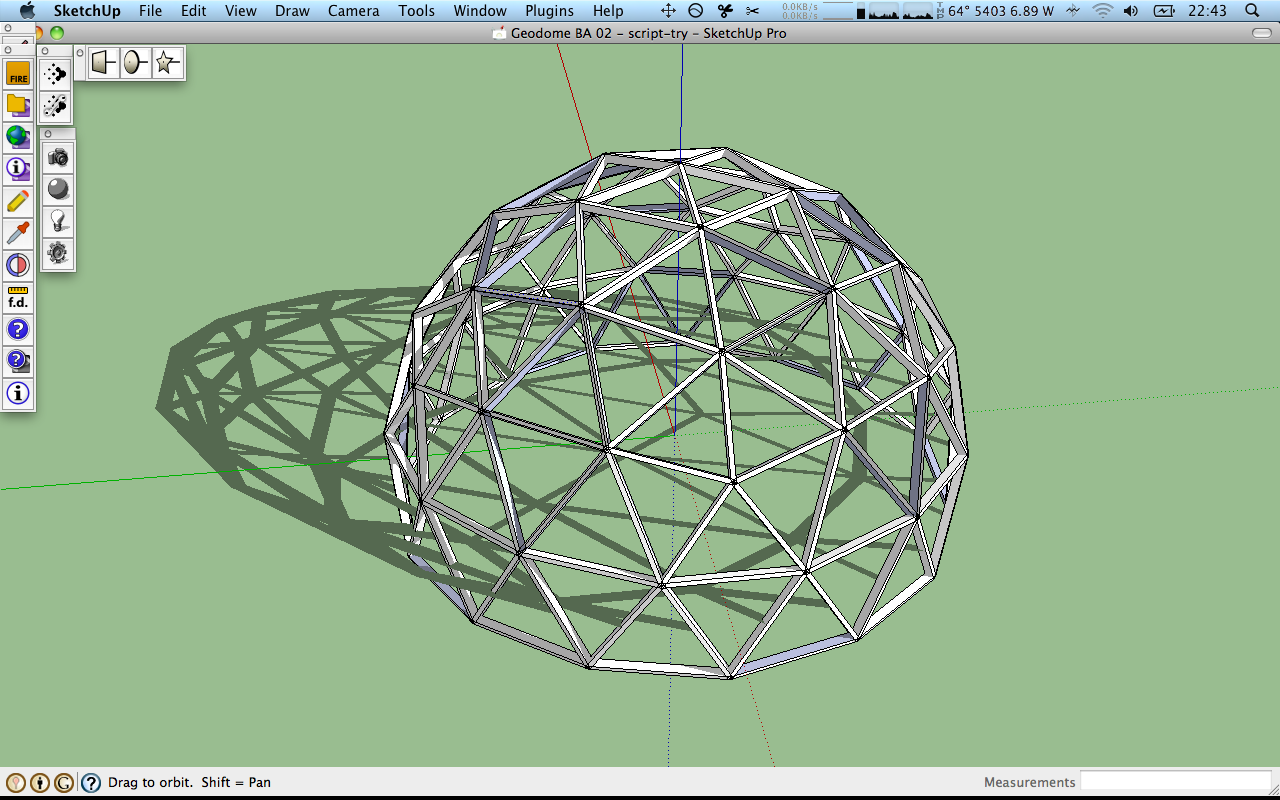
Task: Click the circular slashed icon in menu bar
Action: click(x=696, y=11)
